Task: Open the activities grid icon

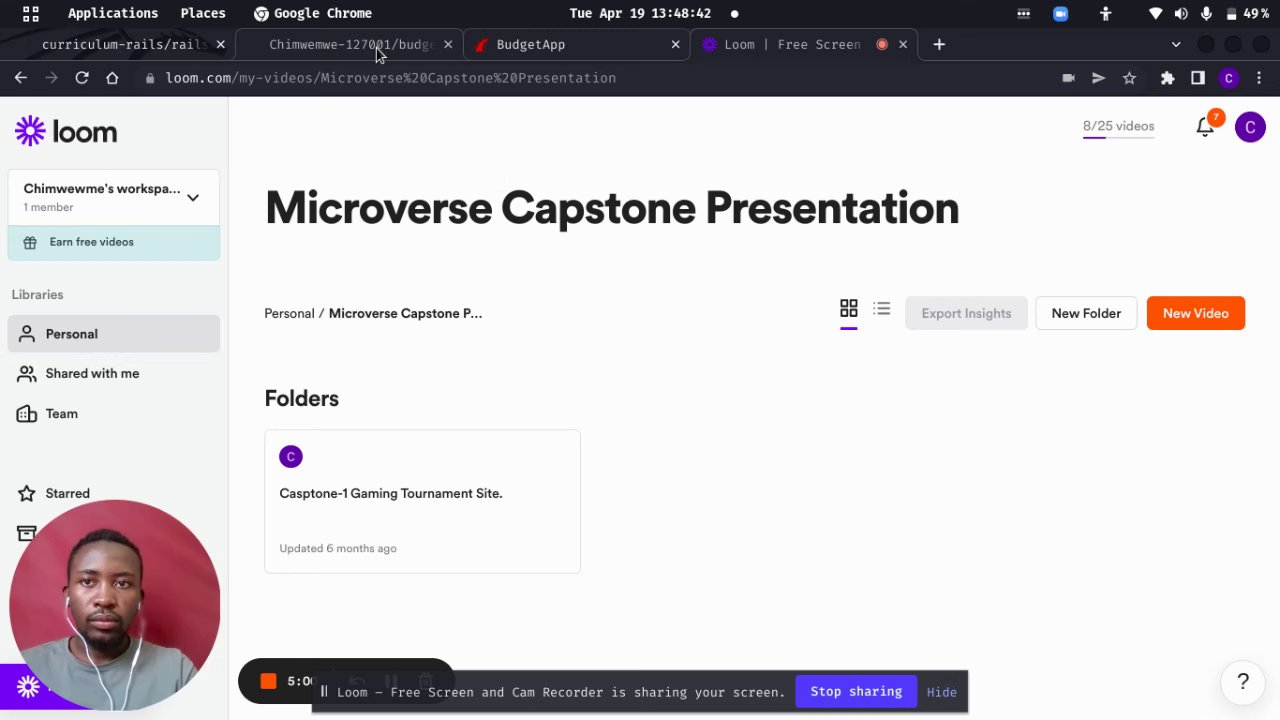Action: [x=31, y=13]
